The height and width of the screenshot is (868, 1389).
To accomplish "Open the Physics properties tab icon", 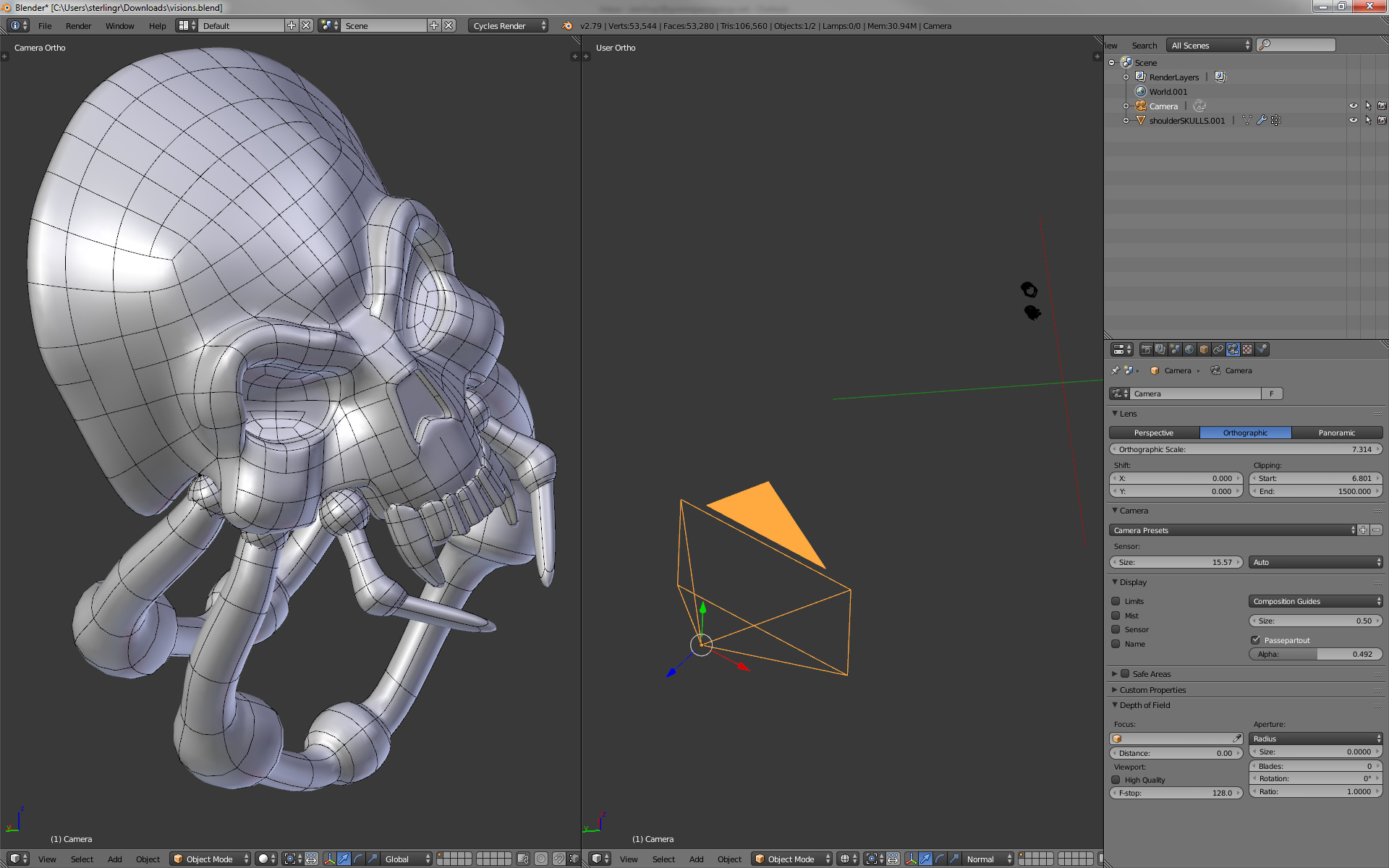I will point(1262,349).
